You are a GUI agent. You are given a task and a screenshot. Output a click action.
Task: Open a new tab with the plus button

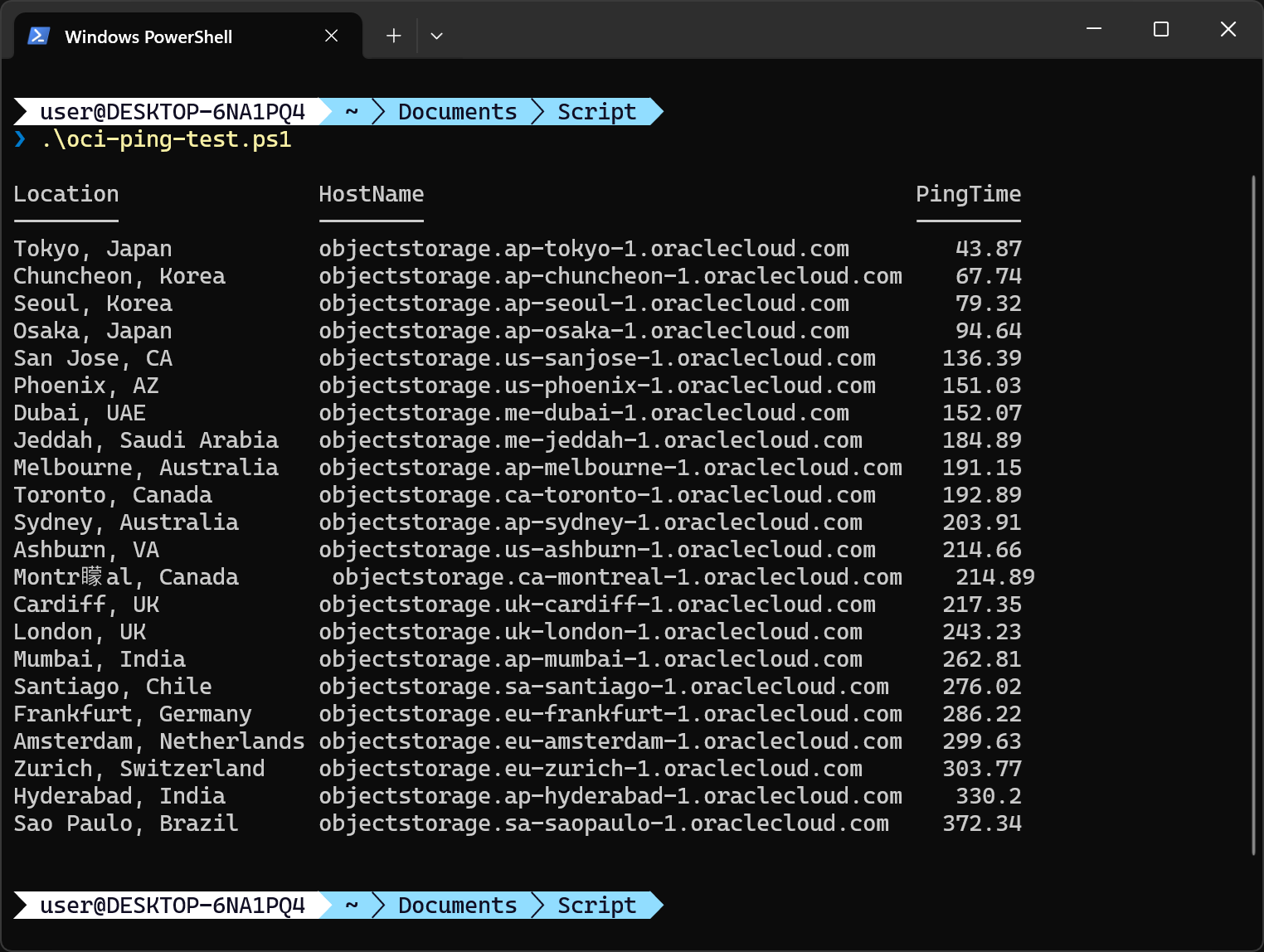click(x=393, y=36)
